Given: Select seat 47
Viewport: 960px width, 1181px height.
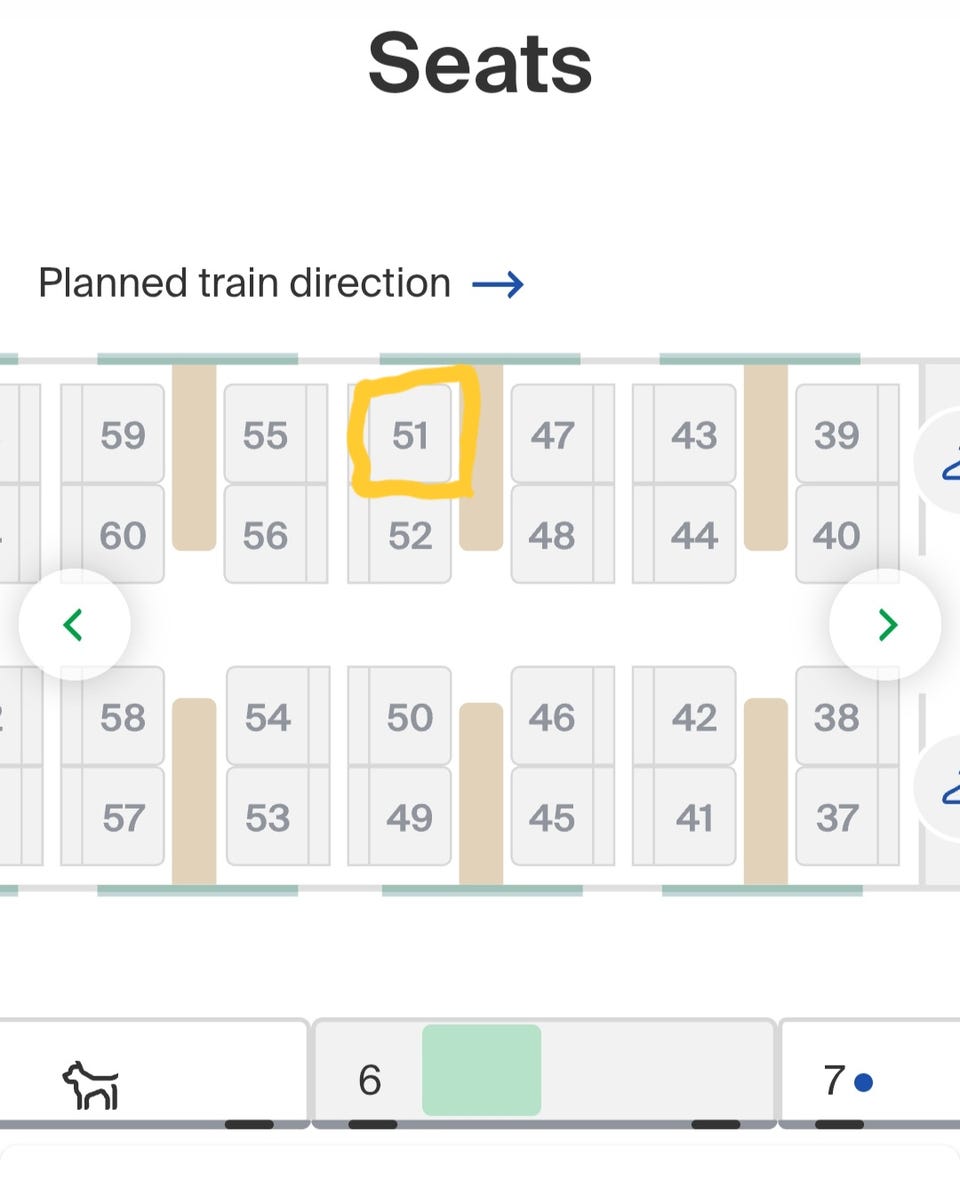Looking at the screenshot, I should pyautogui.click(x=552, y=435).
